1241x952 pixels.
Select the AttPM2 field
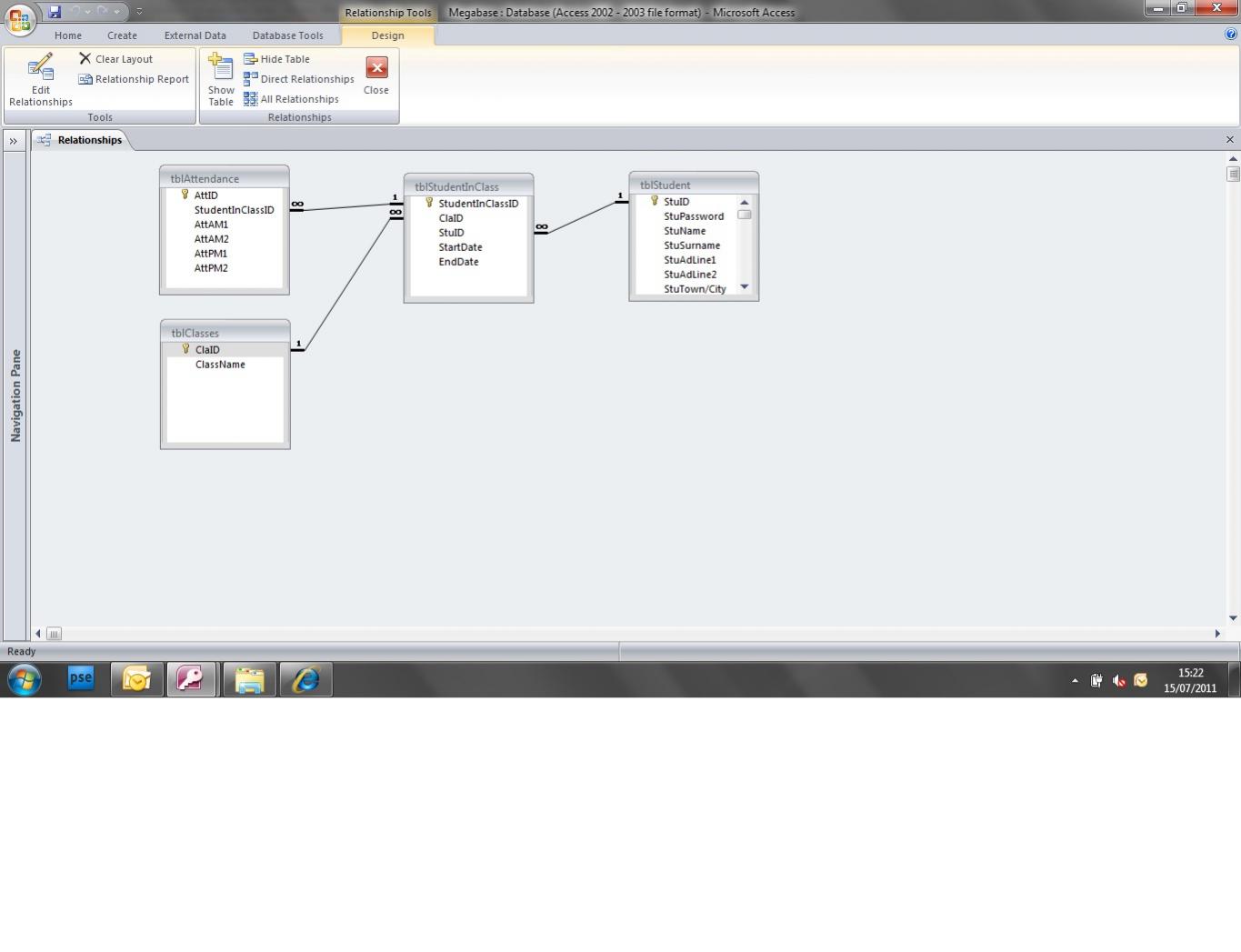(211, 268)
